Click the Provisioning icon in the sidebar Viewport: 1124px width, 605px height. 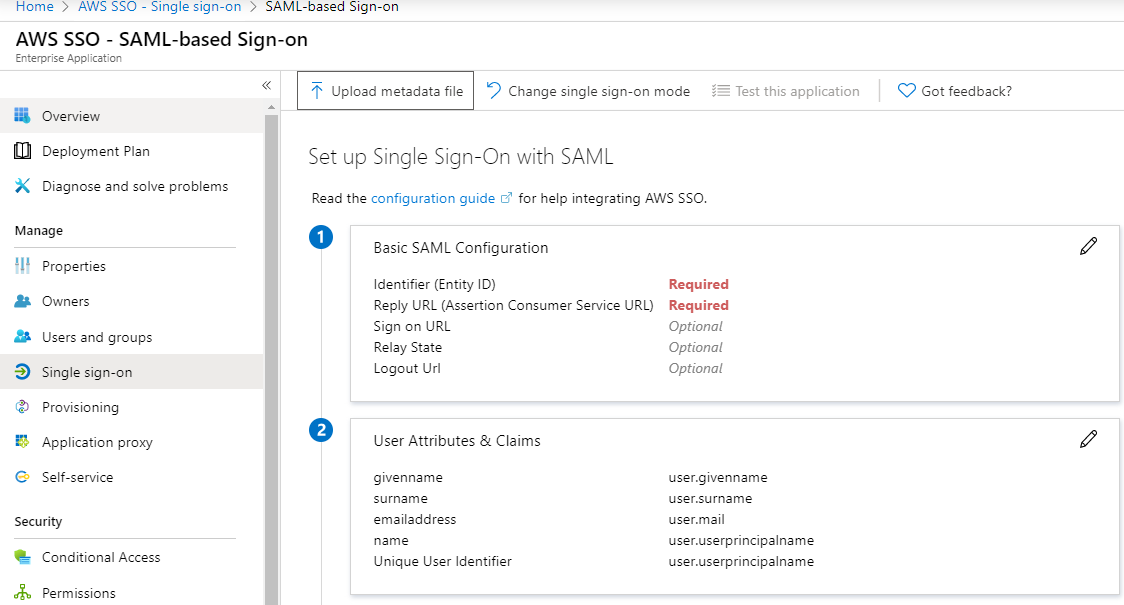(x=21, y=406)
